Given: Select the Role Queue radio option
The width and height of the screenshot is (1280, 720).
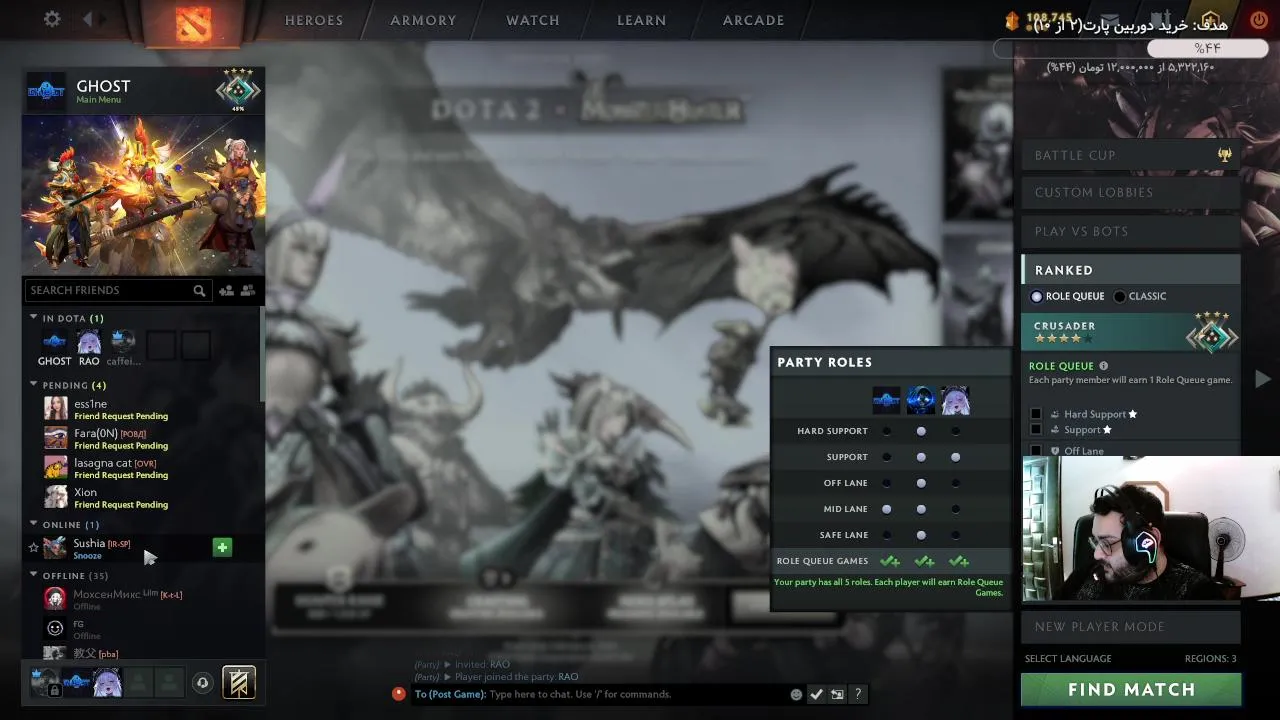Looking at the screenshot, I should click(1037, 296).
